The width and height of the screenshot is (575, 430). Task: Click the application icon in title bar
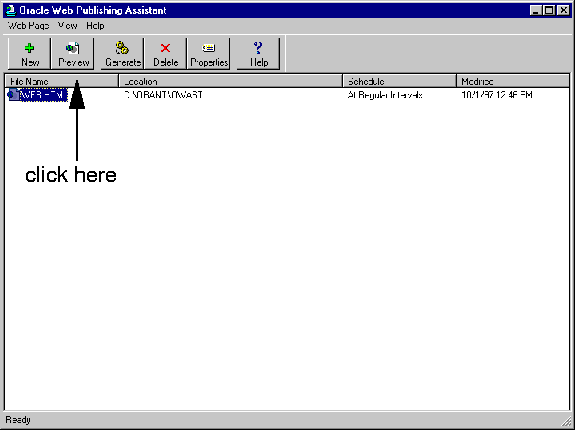11,10
